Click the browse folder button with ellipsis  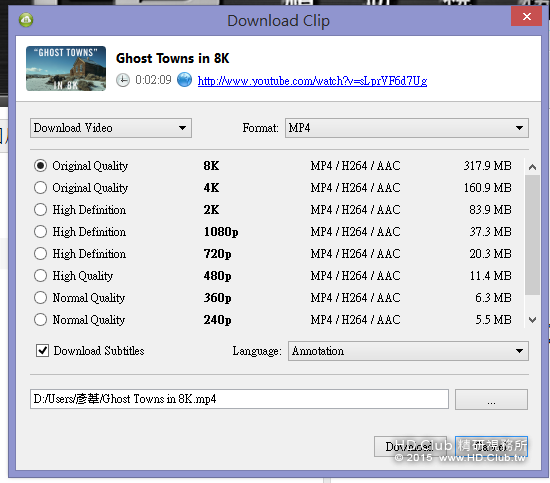tap(491, 399)
